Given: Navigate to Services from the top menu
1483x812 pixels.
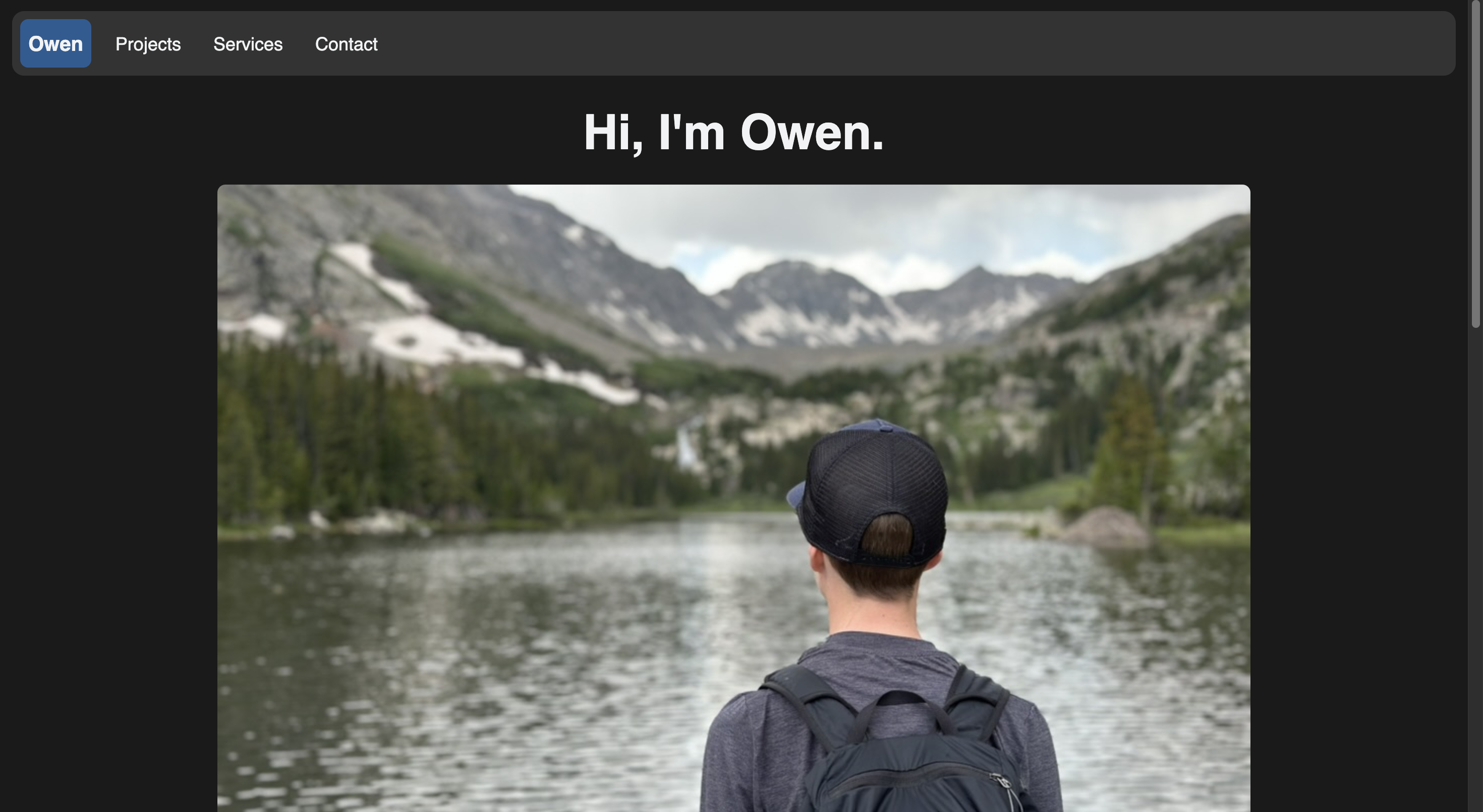Looking at the screenshot, I should (248, 44).
